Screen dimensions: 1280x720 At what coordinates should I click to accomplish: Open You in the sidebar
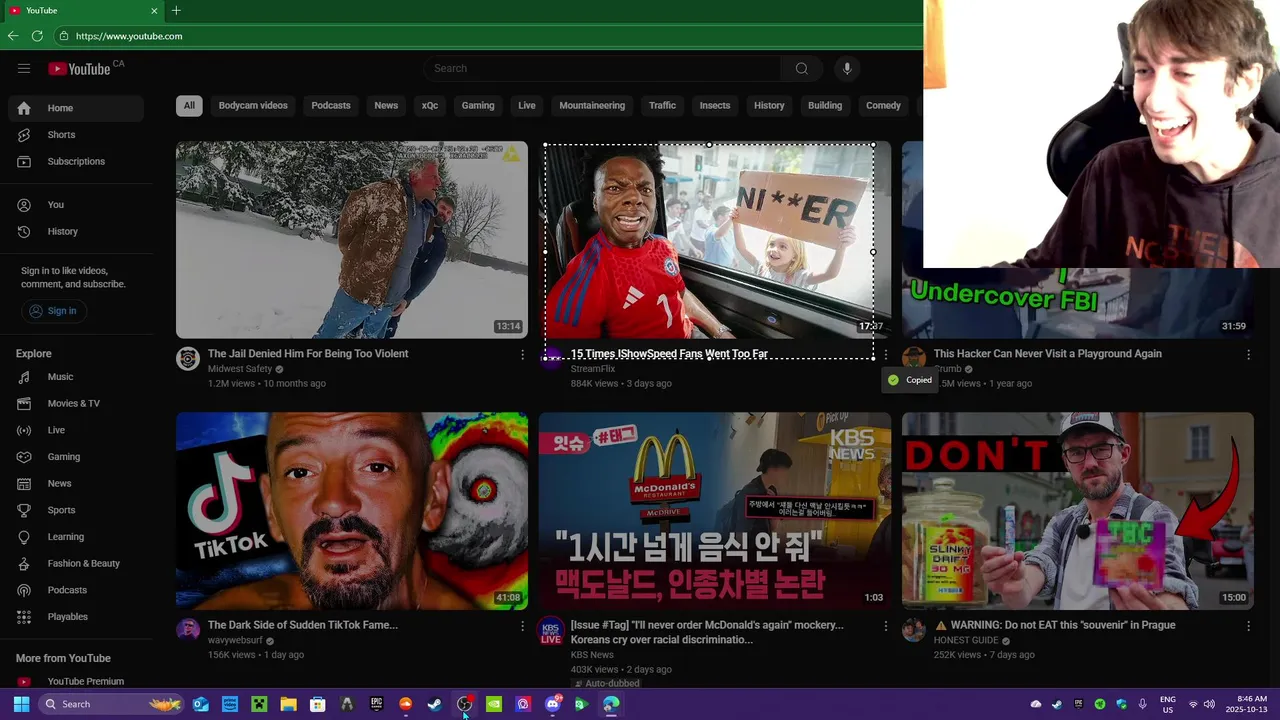pos(76,205)
